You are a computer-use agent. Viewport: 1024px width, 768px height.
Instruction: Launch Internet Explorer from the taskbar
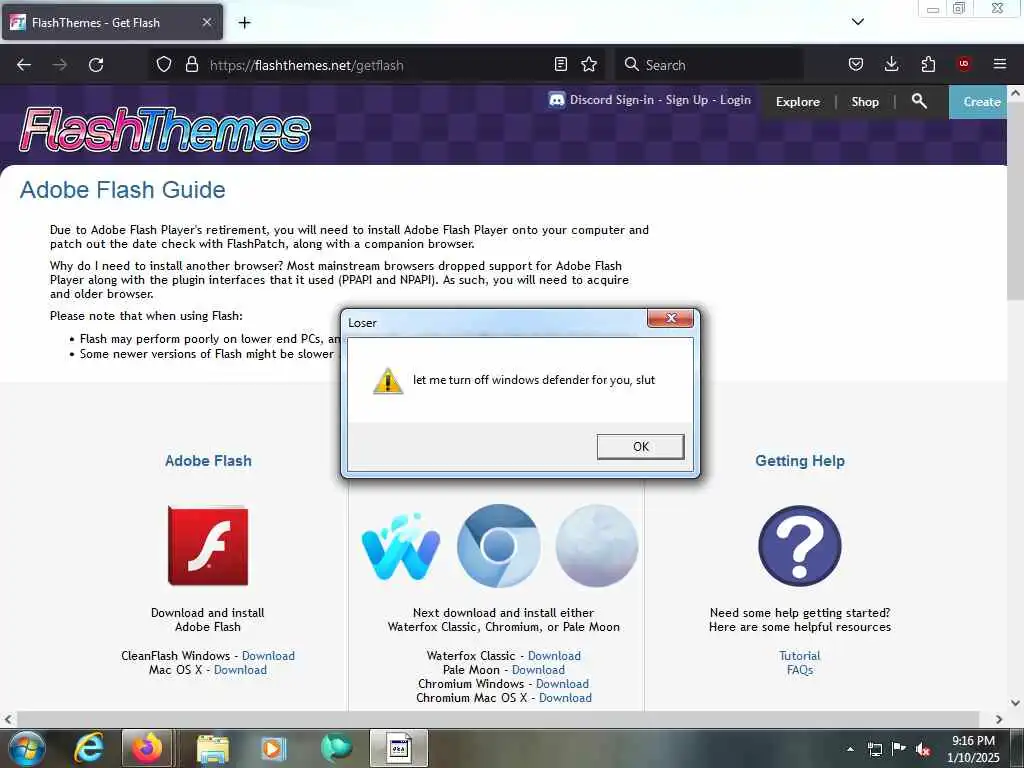[x=88, y=748]
